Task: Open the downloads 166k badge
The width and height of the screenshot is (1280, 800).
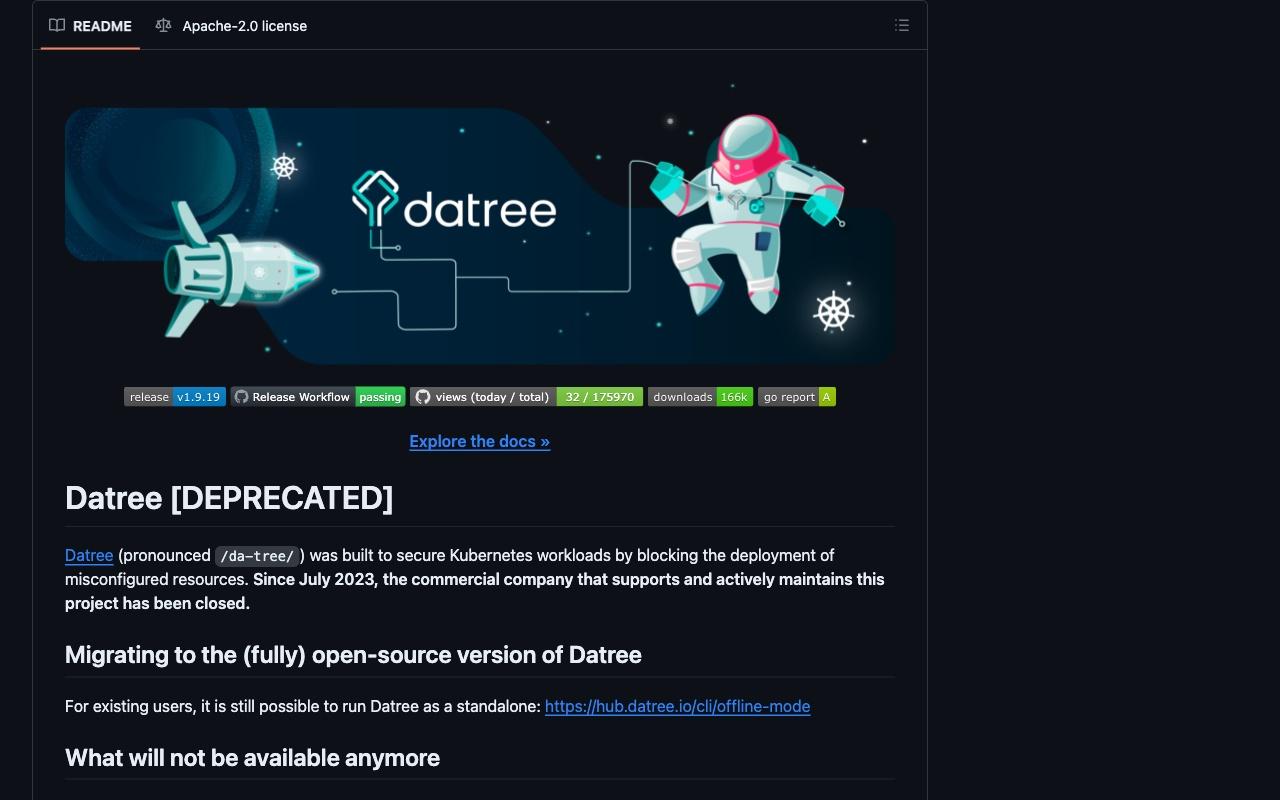Action: click(700, 397)
